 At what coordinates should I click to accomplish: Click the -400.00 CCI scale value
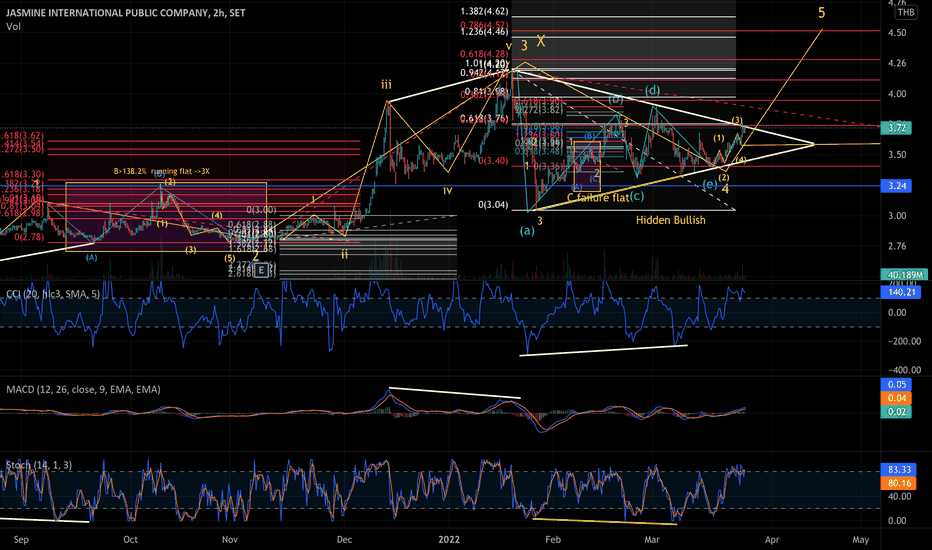pyautogui.click(x=904, y=370)
